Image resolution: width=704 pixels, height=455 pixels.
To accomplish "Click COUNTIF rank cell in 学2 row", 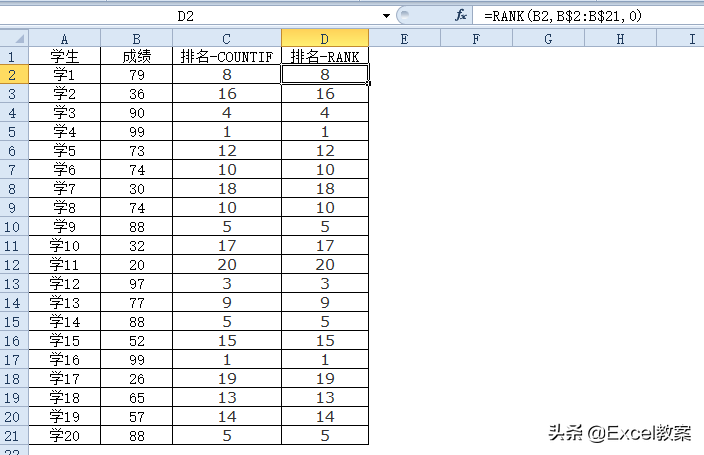I will coord(227,93).
